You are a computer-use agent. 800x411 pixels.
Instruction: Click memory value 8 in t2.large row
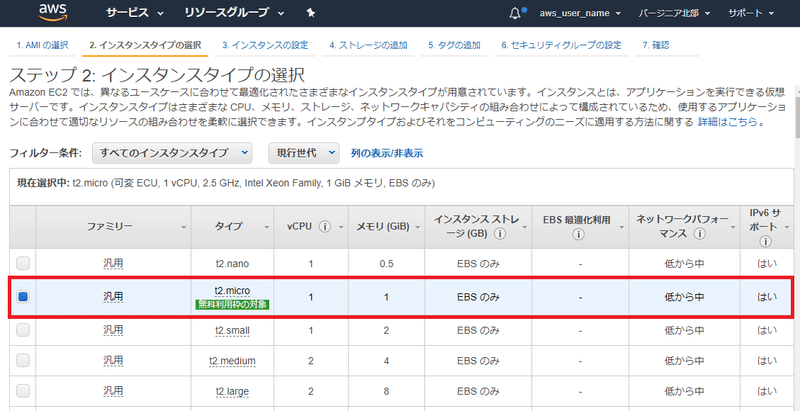(387, 391)
